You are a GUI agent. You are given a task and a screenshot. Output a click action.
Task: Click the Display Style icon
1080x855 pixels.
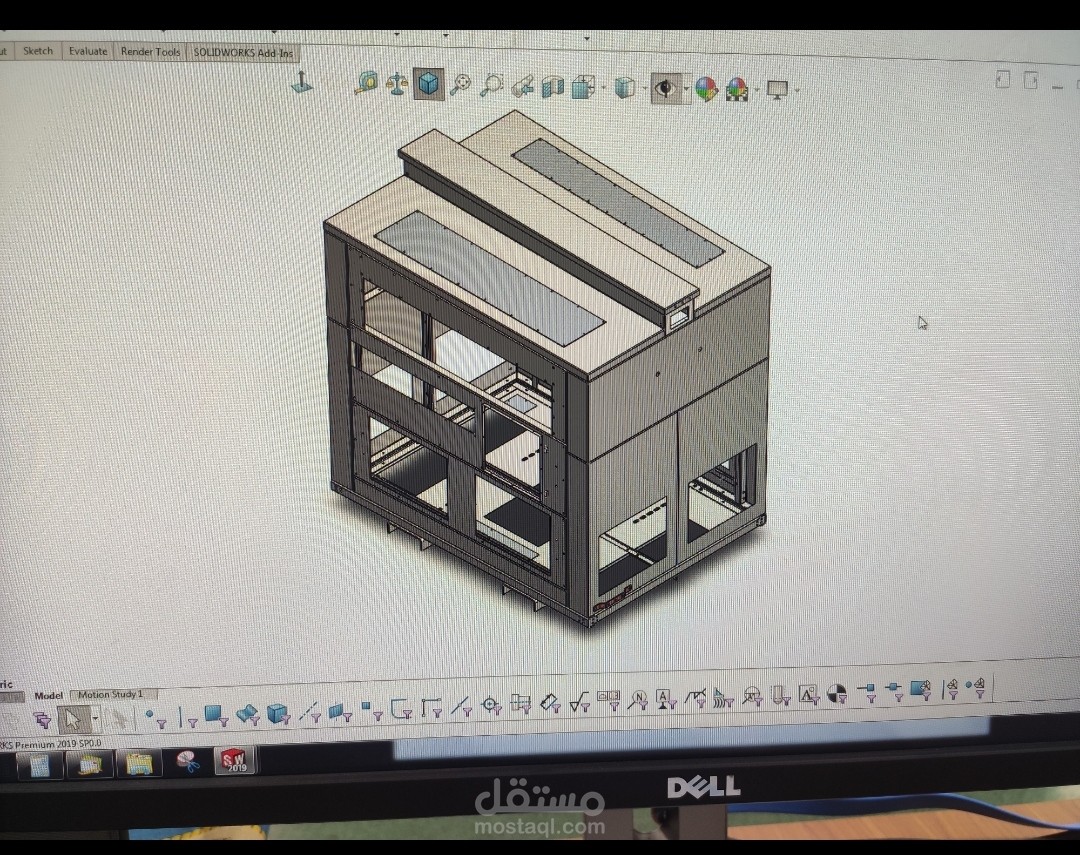coord(624,87)
